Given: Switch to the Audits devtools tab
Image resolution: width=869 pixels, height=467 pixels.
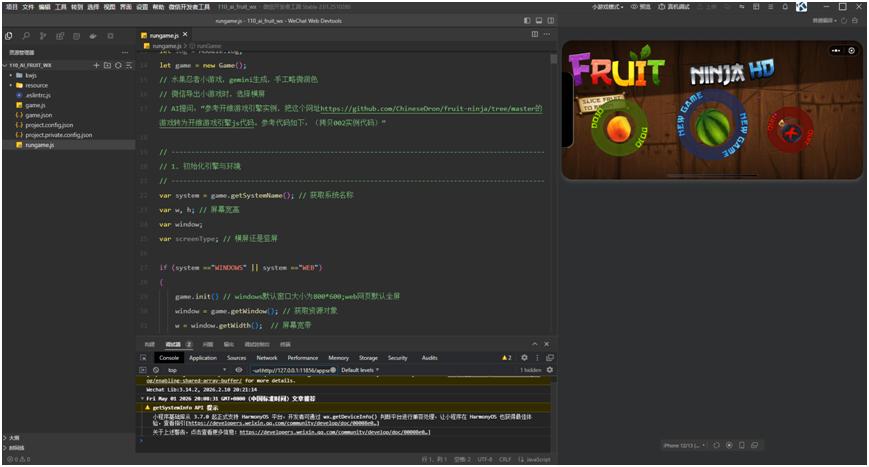Looking at the screenshot, I should click(x=430, y=358).
